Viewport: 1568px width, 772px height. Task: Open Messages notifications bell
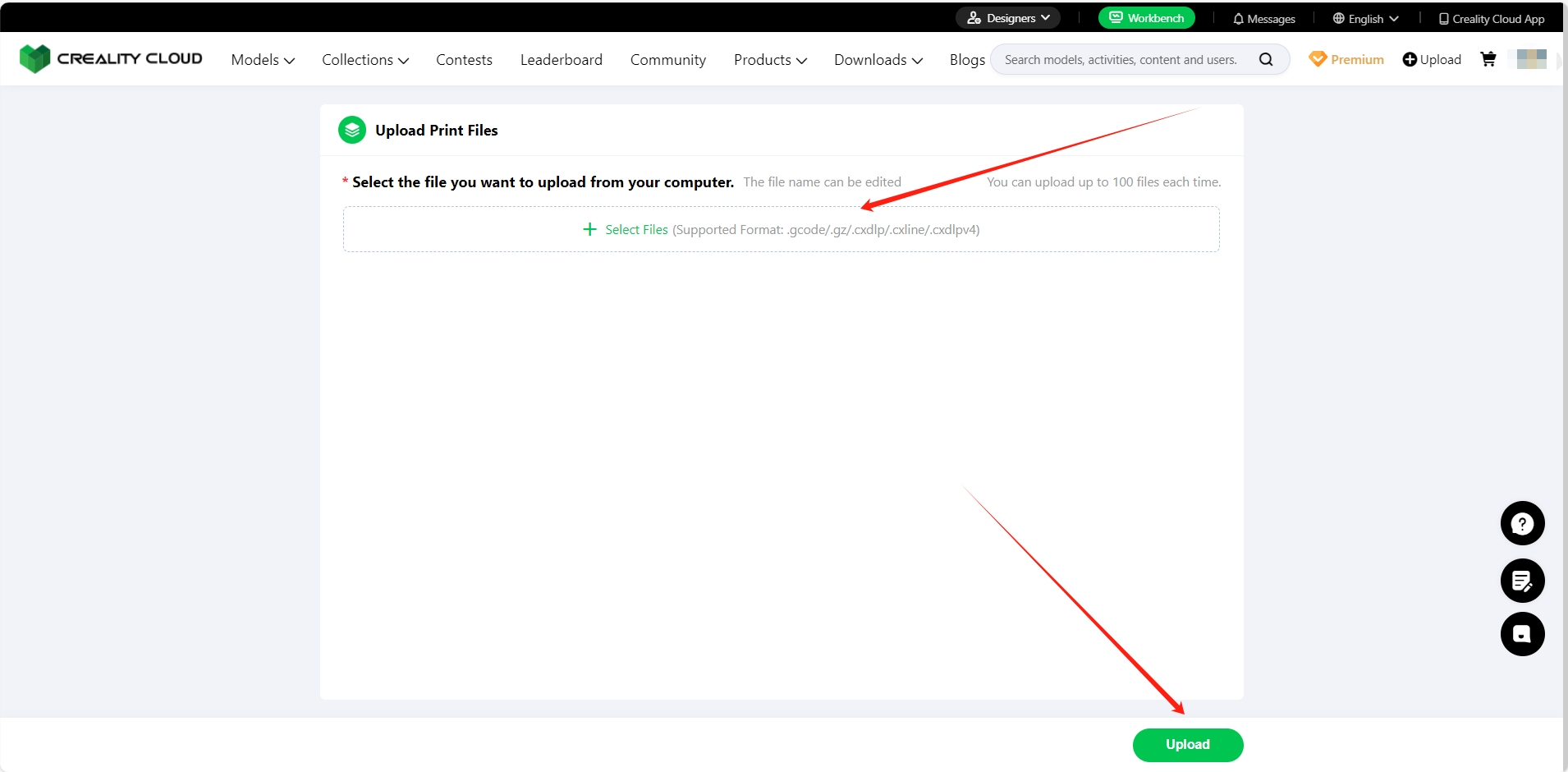1263,18
